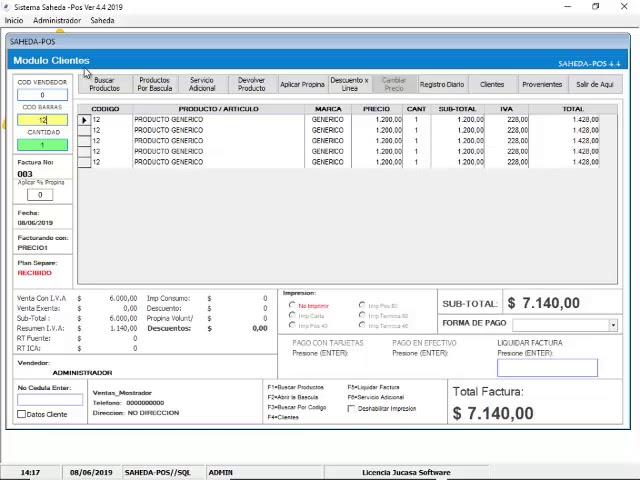Image resolution: width=640 pixels, height=480 pixels.
Task: Select the first row arrow selector
Action: tap(84, 120)
